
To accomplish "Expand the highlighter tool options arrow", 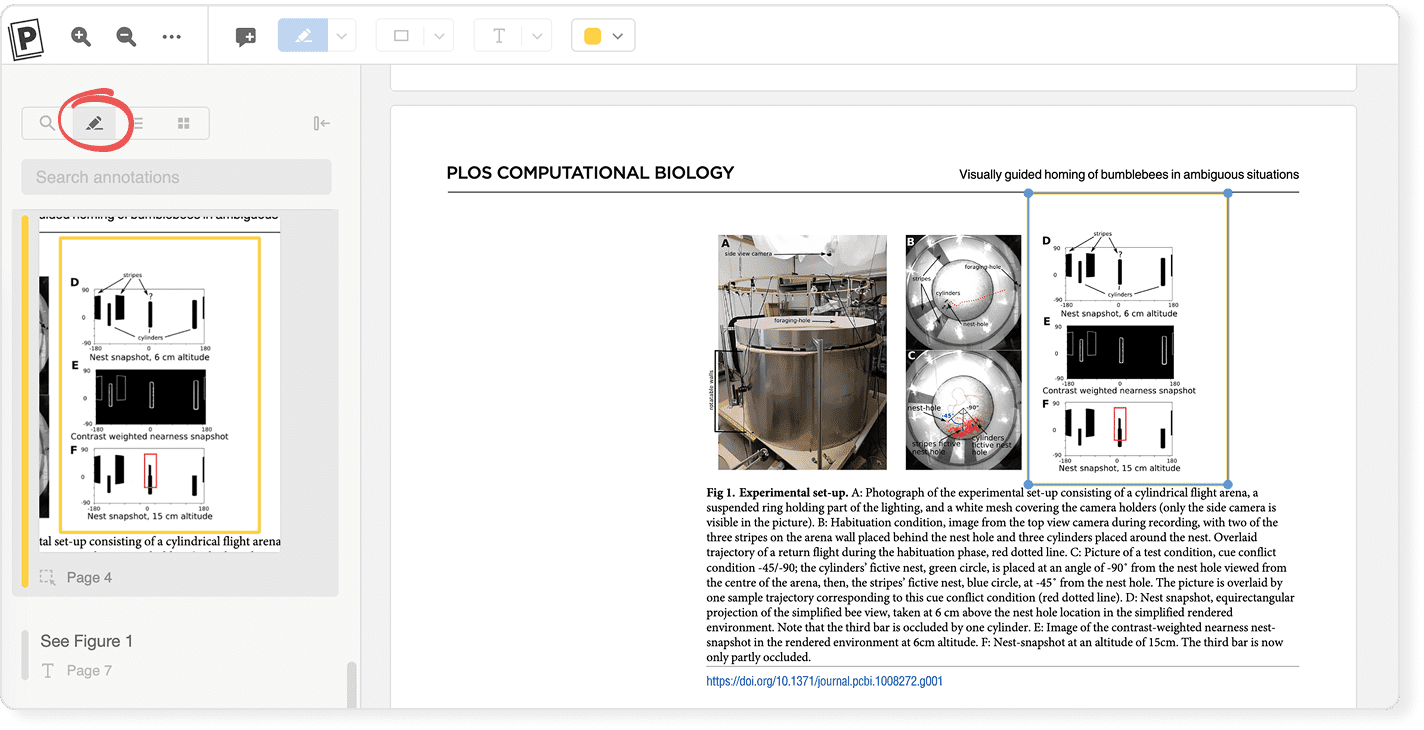I will pos(342,36).
